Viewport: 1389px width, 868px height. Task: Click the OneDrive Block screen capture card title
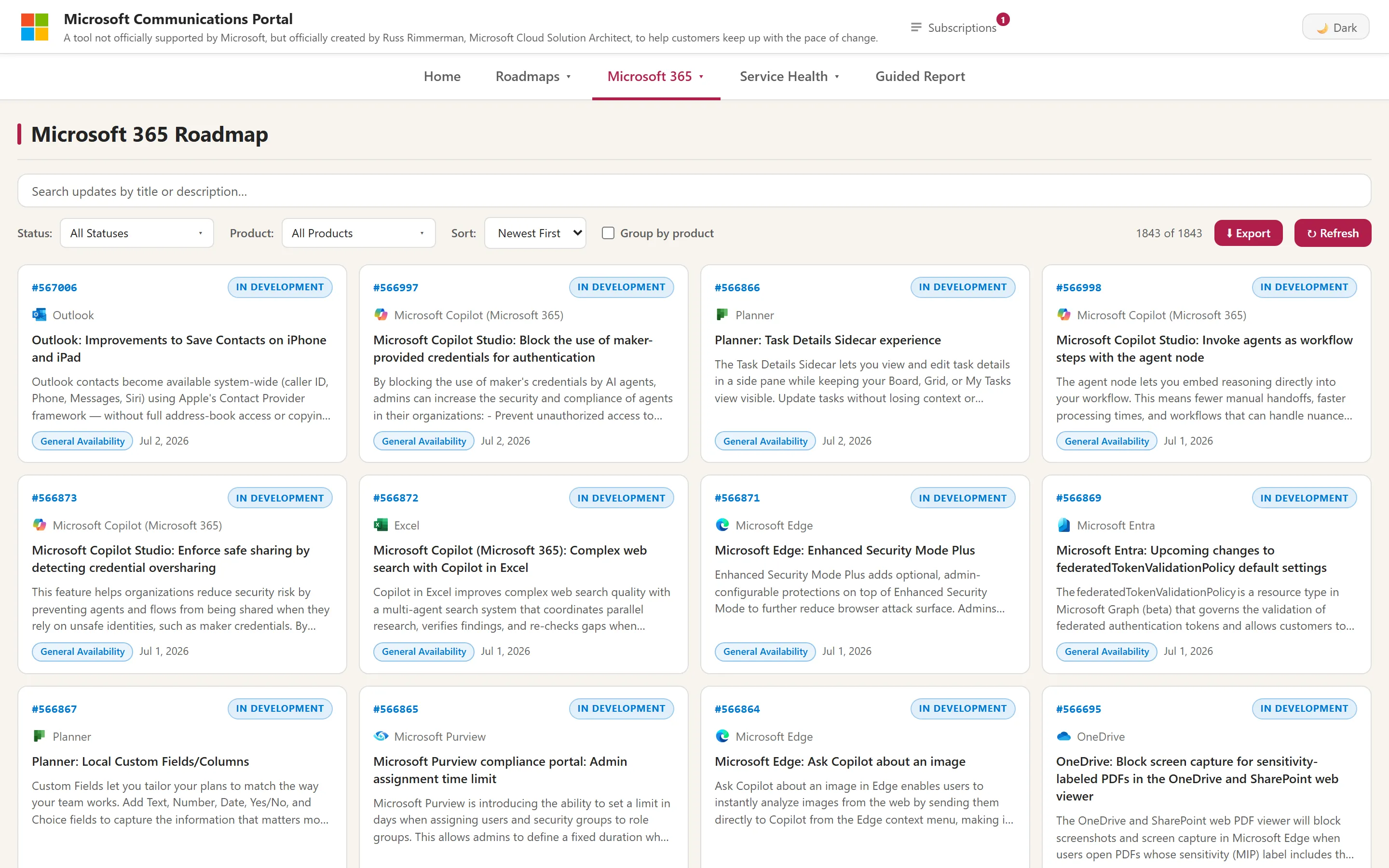point(1197,778)
